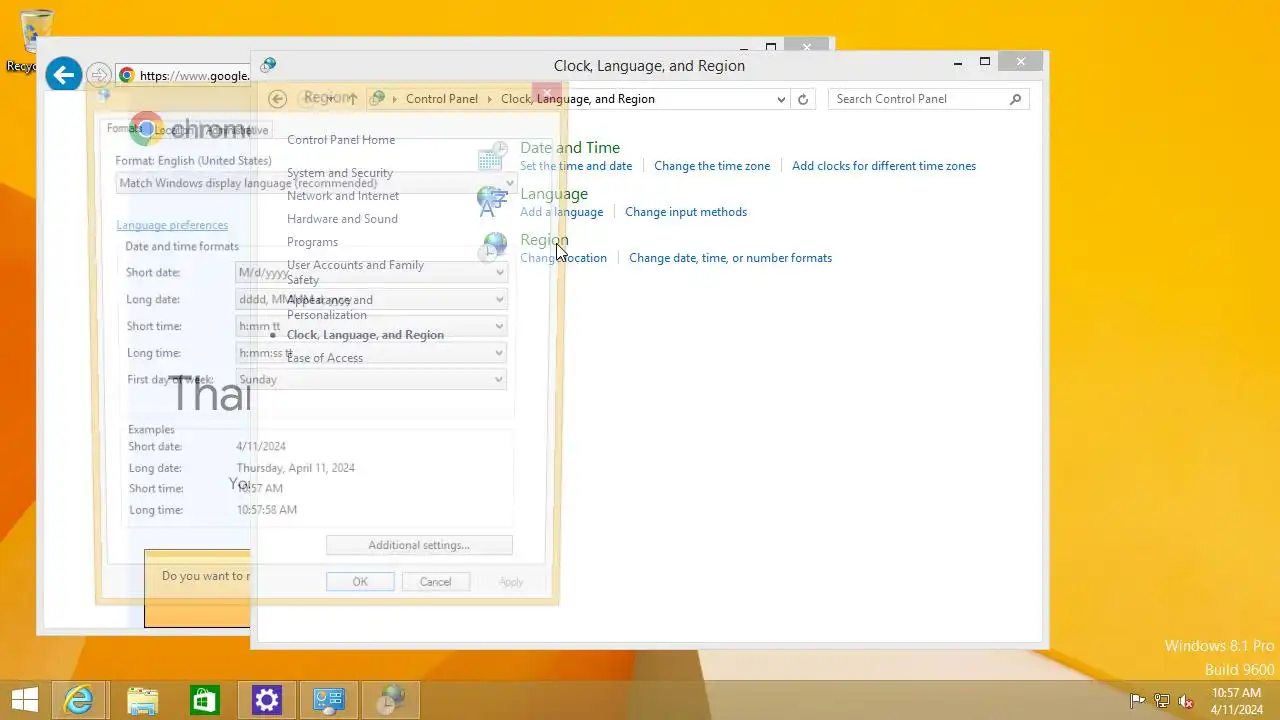Click the muted volume icon in system tray

click(x=1186, y=701)
